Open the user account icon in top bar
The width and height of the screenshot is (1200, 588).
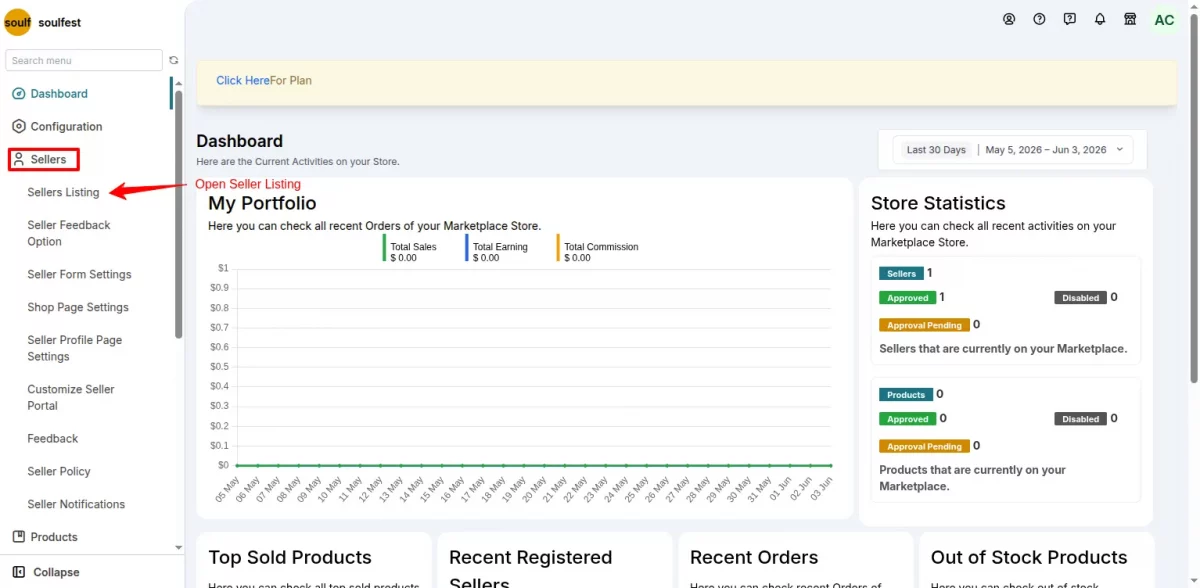pyautogui.click(x=1009, y=19)
